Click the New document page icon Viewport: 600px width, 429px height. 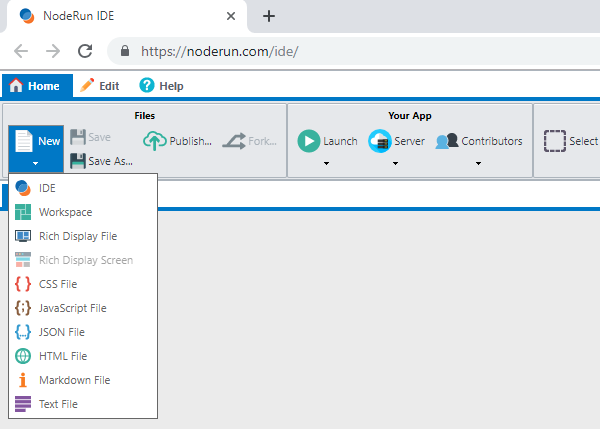tap(24, 141)
